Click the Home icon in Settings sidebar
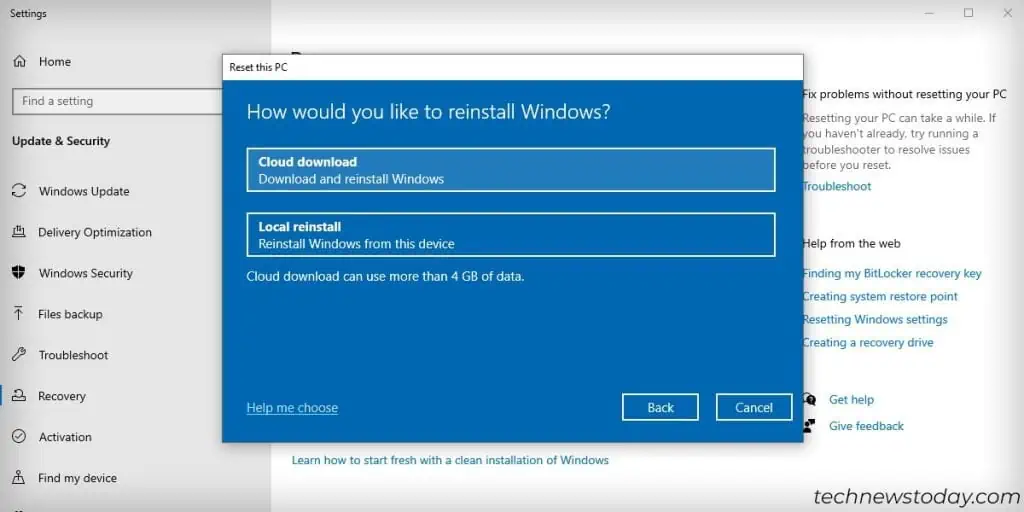1024x512 pixels. 20,61
